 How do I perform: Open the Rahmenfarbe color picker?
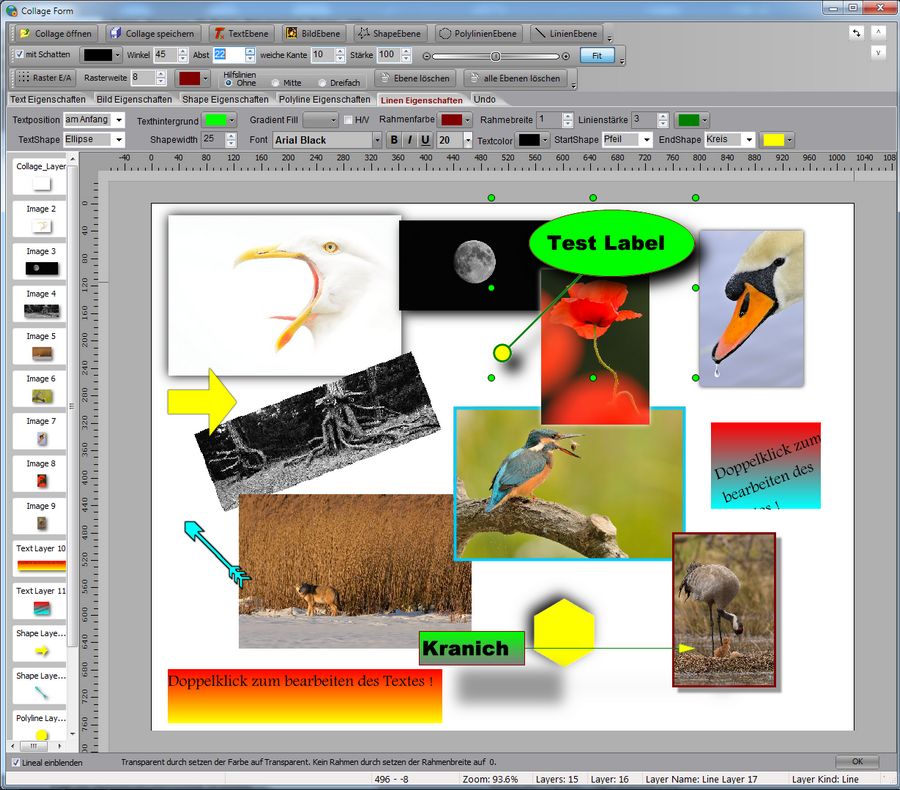452,118
